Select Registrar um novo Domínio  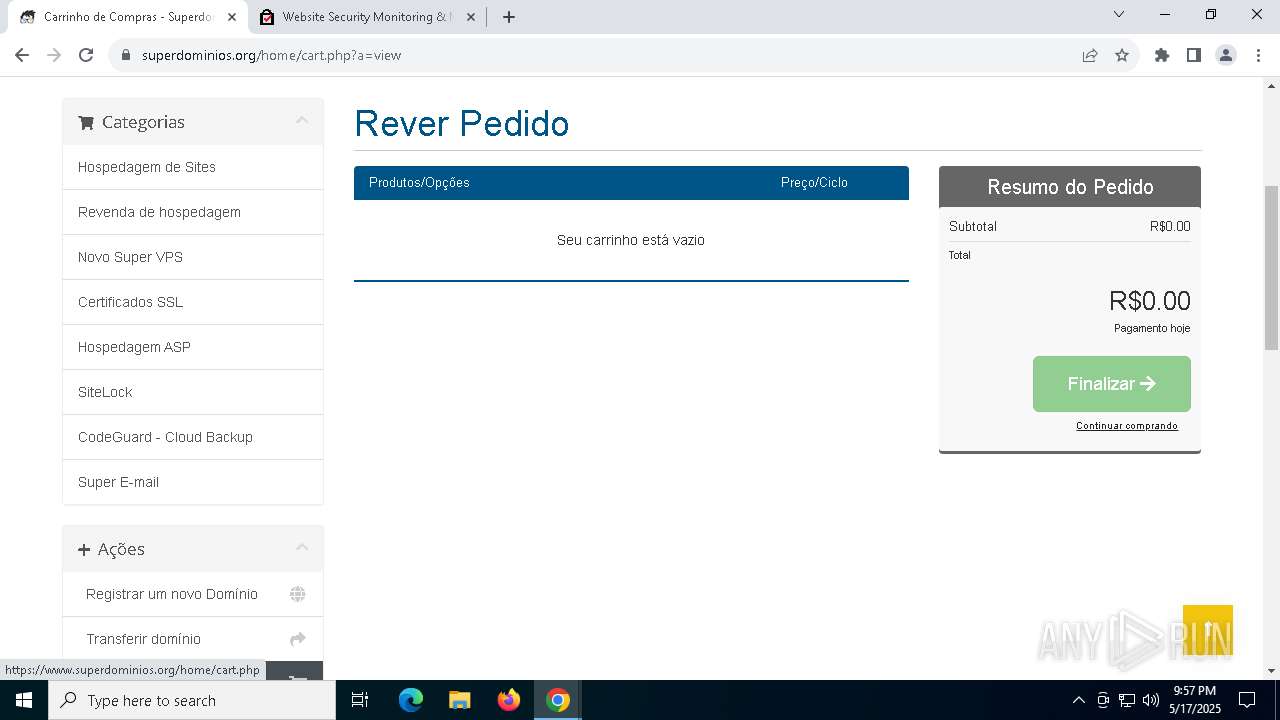pyautogui.click(x=193, y=594)
